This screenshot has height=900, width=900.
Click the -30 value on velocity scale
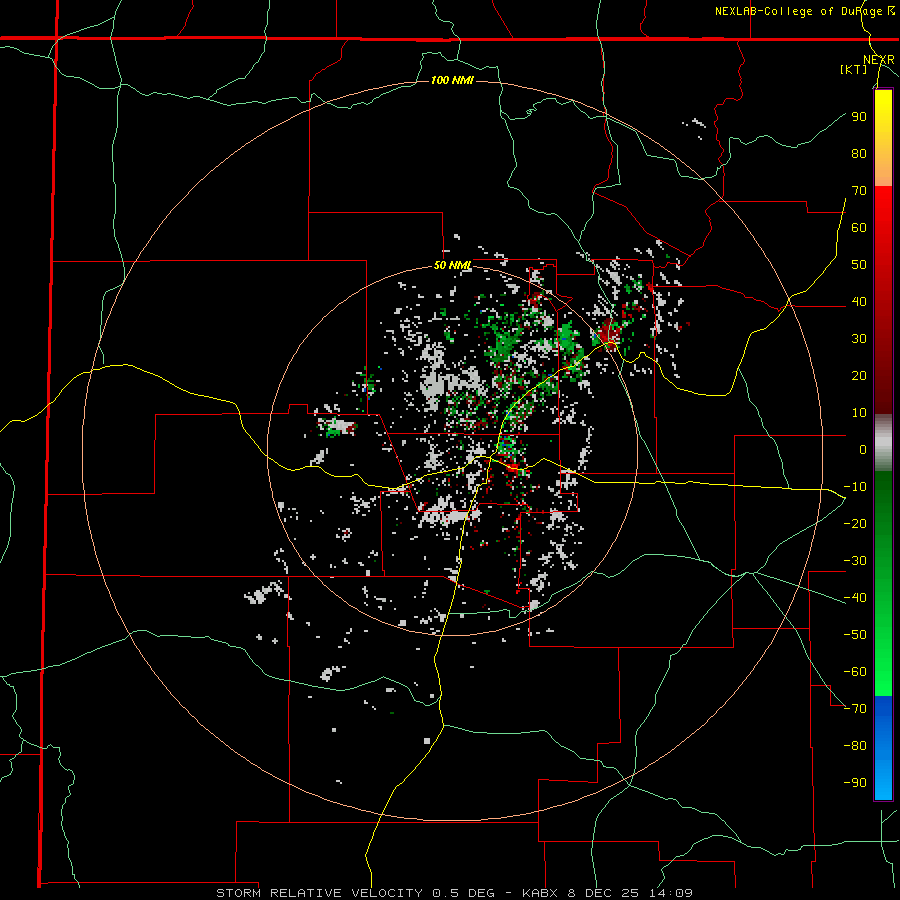tap(855, 561)
